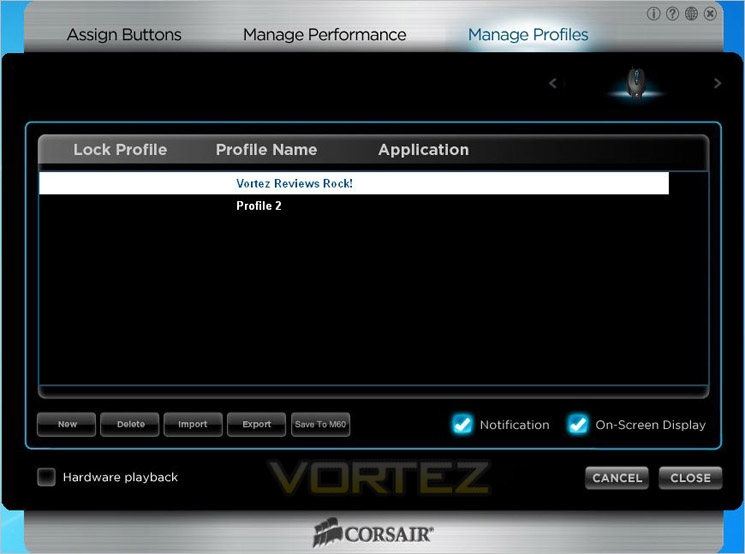Go to next device with right arrow
This screenshot has height=554, width=745.
(x=717, y=83)
